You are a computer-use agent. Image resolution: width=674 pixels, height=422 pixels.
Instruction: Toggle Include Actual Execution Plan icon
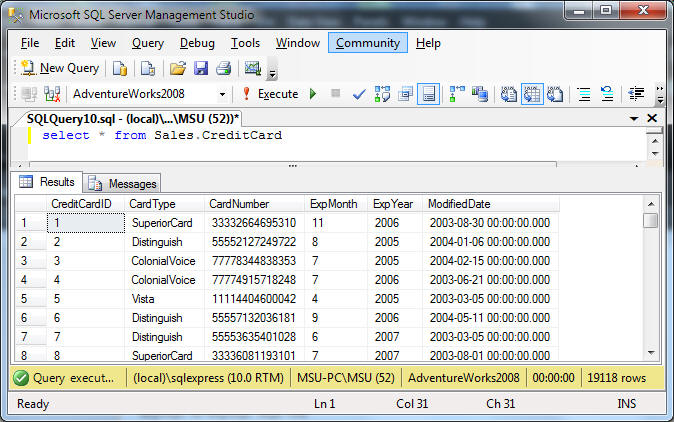(x=456, y=94)
